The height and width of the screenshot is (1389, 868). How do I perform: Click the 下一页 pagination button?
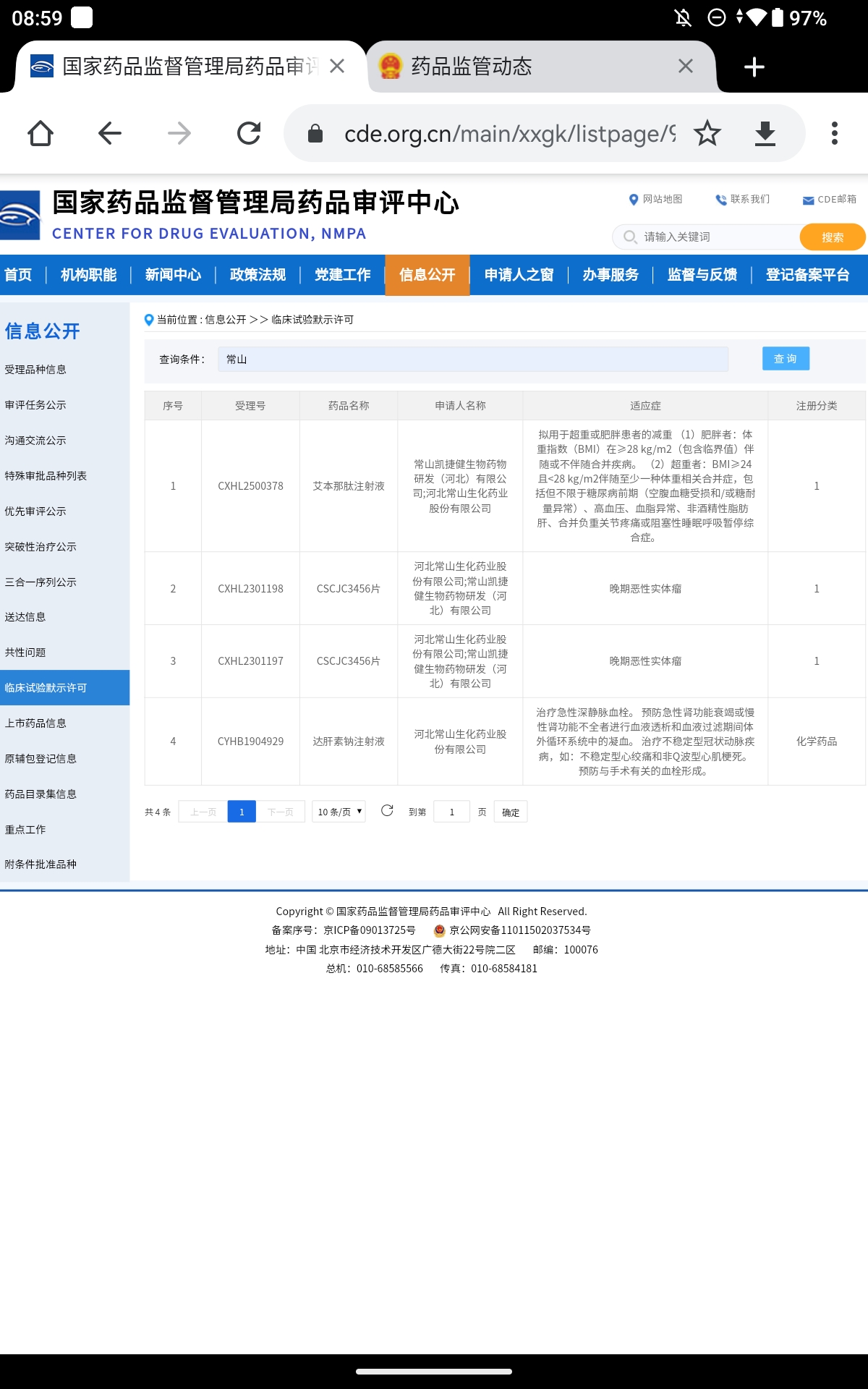point(281,812)
